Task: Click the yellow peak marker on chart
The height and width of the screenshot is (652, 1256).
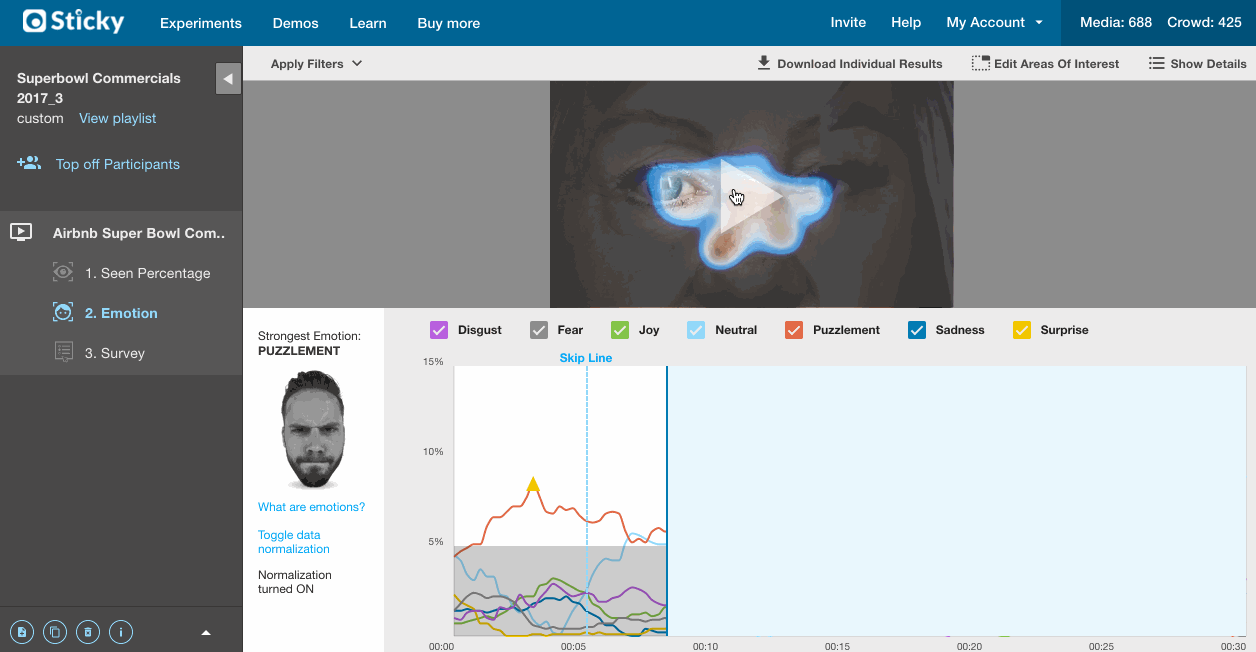Action: [x=533, y=485]
